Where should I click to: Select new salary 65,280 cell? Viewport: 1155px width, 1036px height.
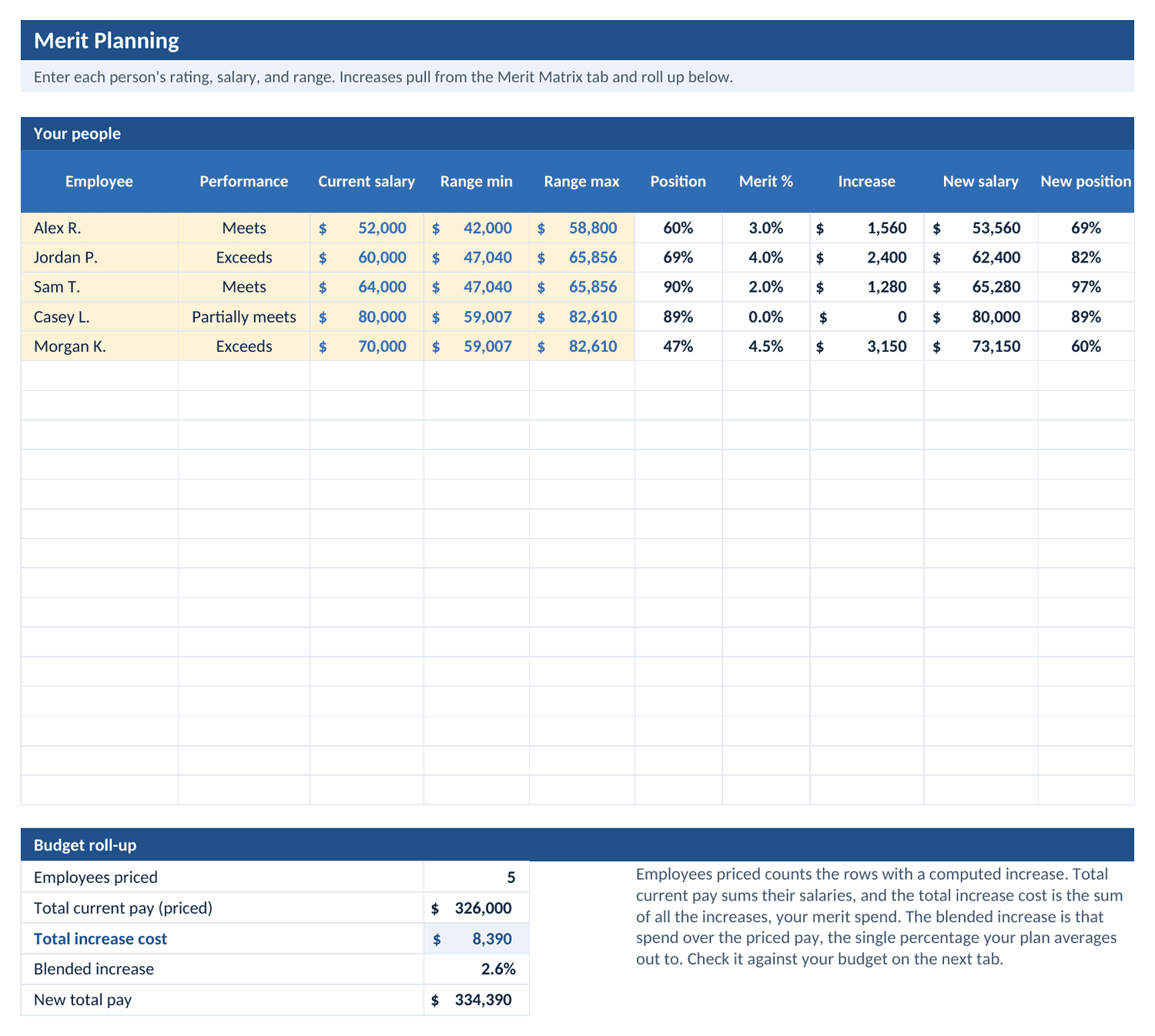pyautogui.click(x=981, y=287)
